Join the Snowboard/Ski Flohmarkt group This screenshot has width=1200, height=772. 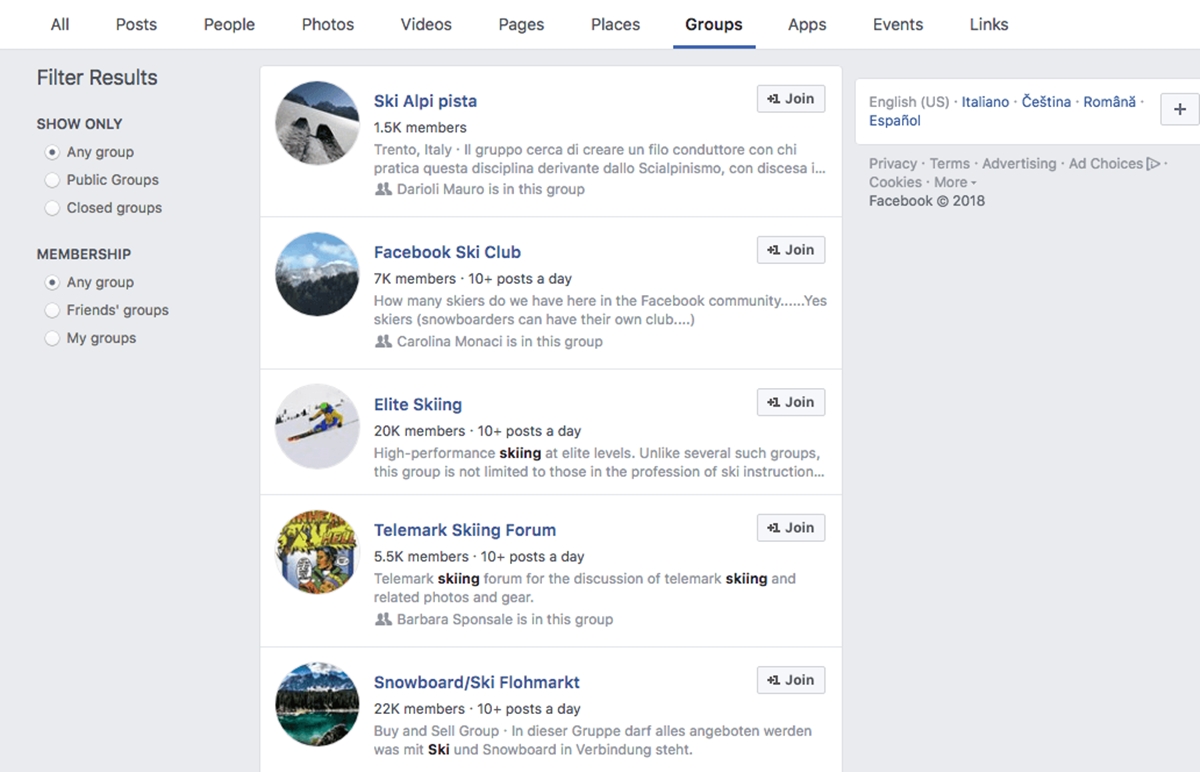(791, 680)
